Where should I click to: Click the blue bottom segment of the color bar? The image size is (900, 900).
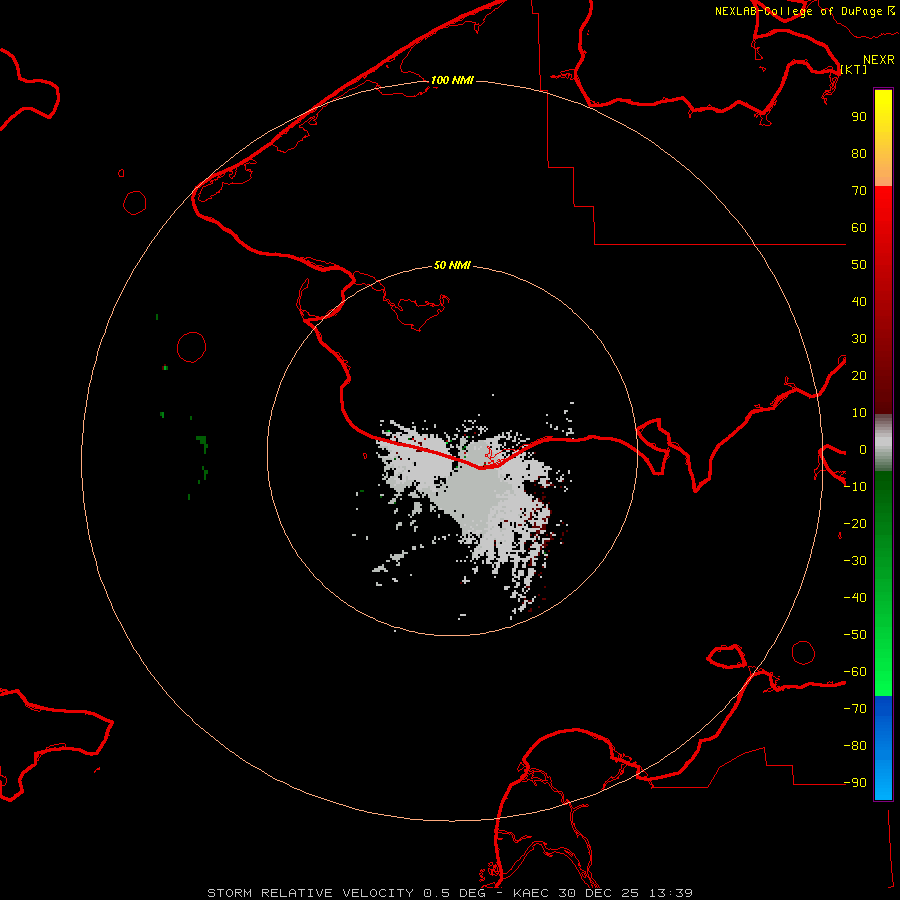pos(883,748)
